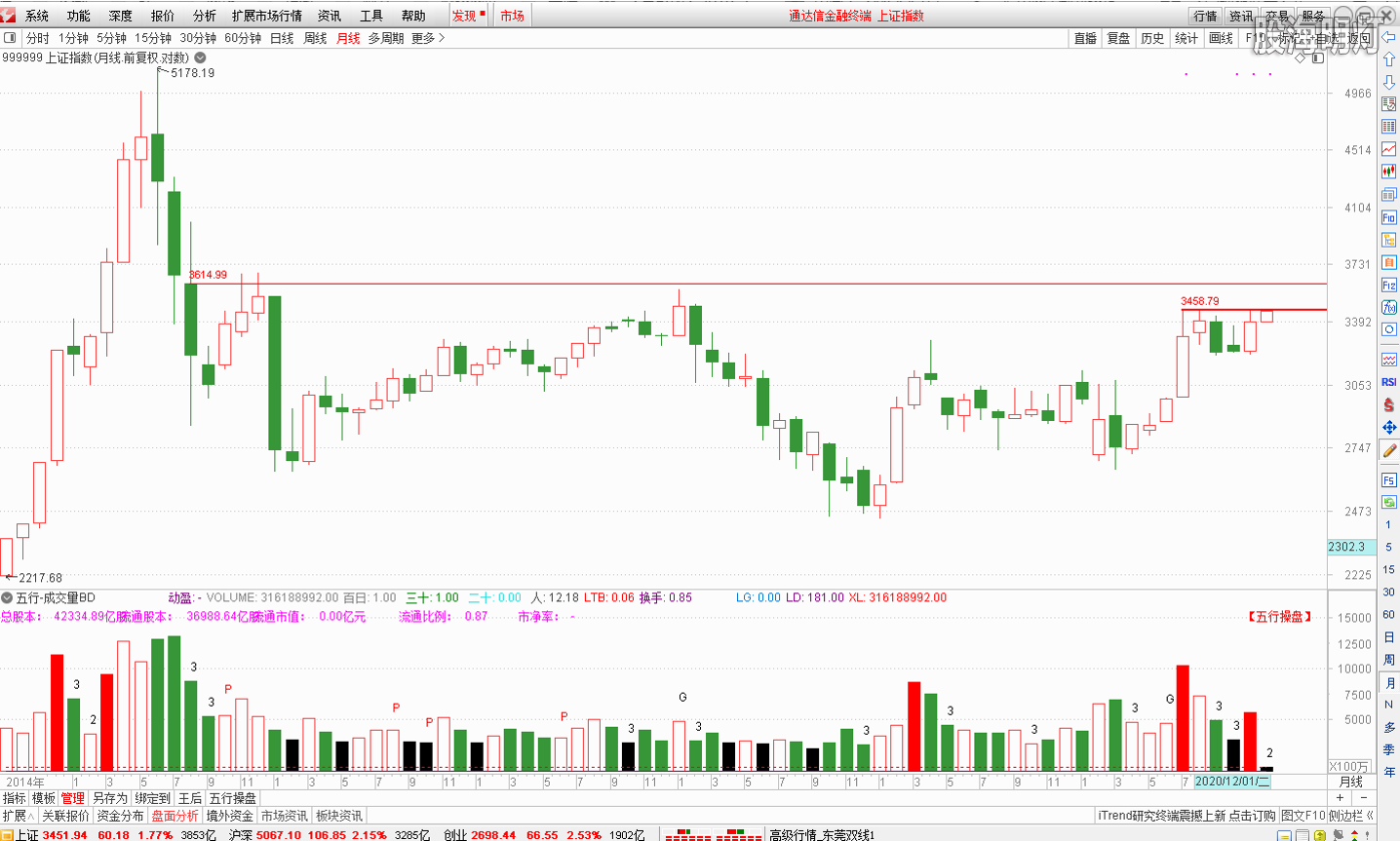
Task: Open the 资金分布 tab
Action: (x=120, y=816)
